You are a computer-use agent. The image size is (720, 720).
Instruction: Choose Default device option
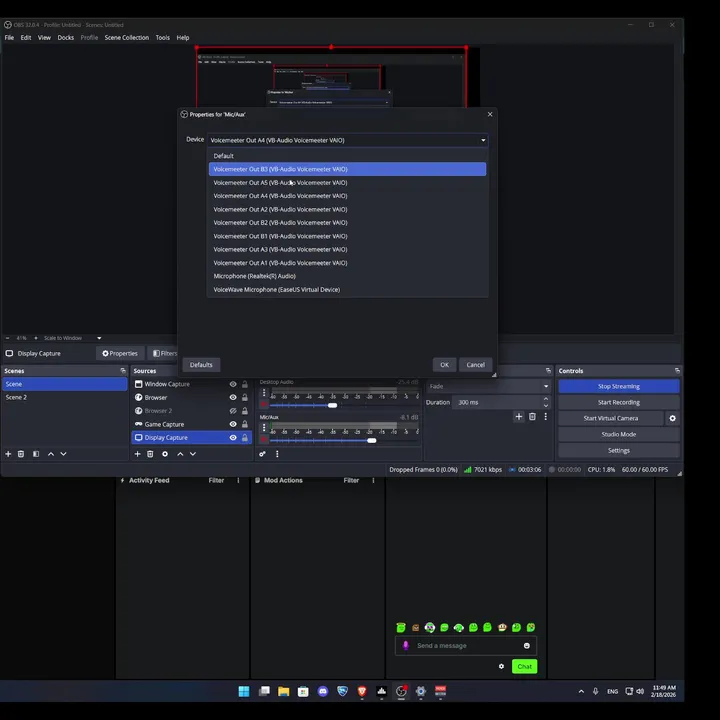(x=347, y=156)
